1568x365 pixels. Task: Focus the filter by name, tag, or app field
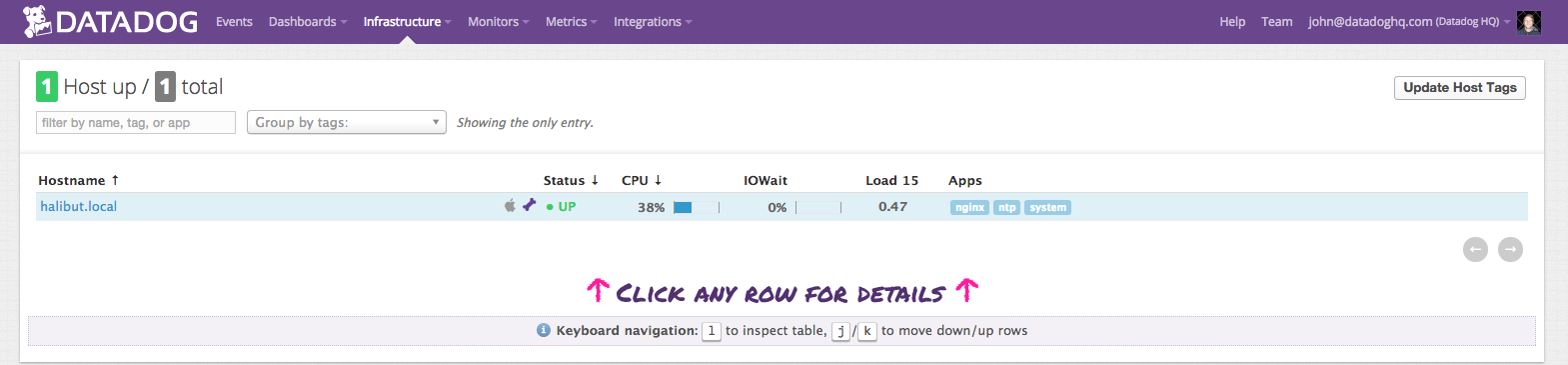[x=136, y=122]
